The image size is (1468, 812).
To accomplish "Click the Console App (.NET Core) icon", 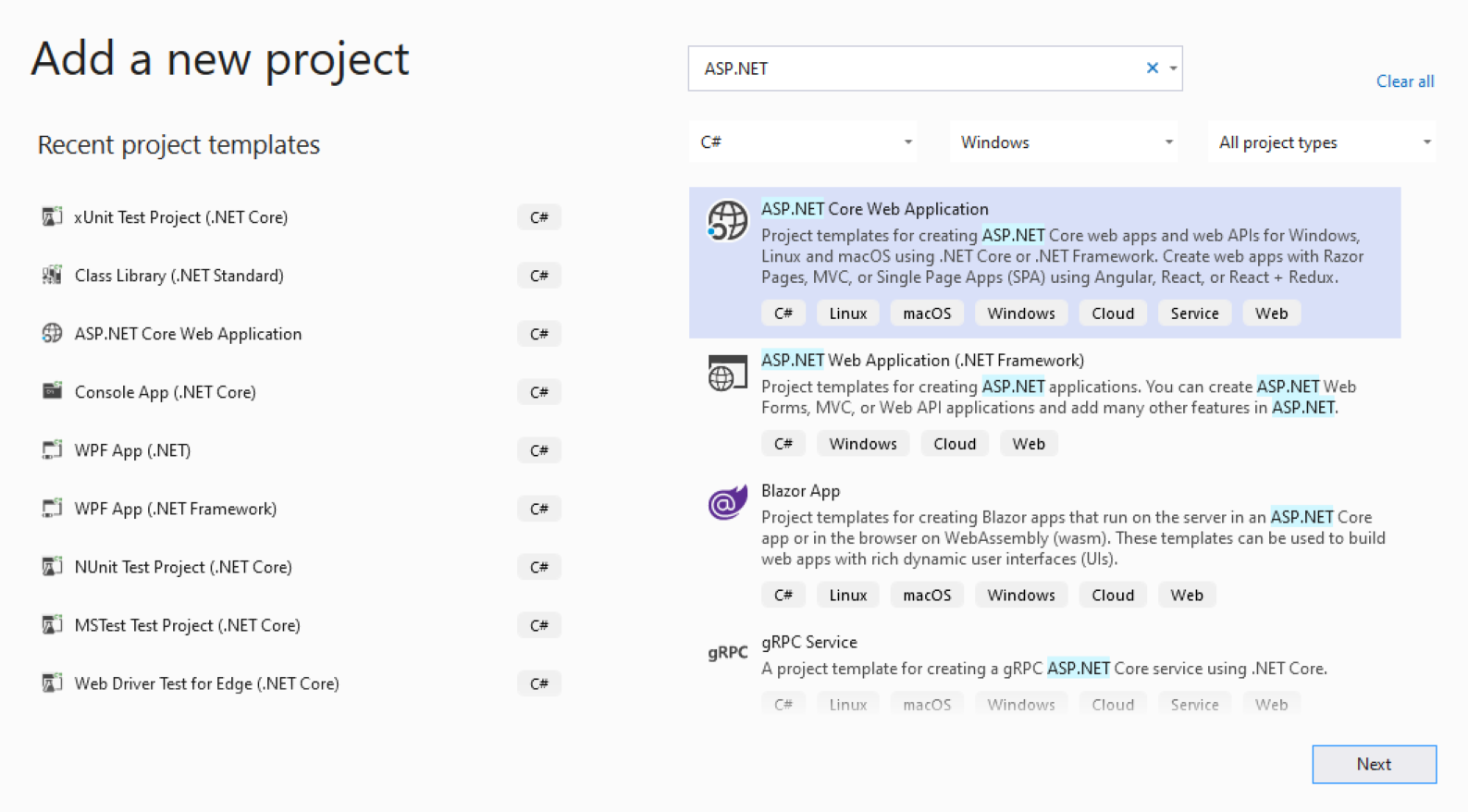I will tap(52, 391).
